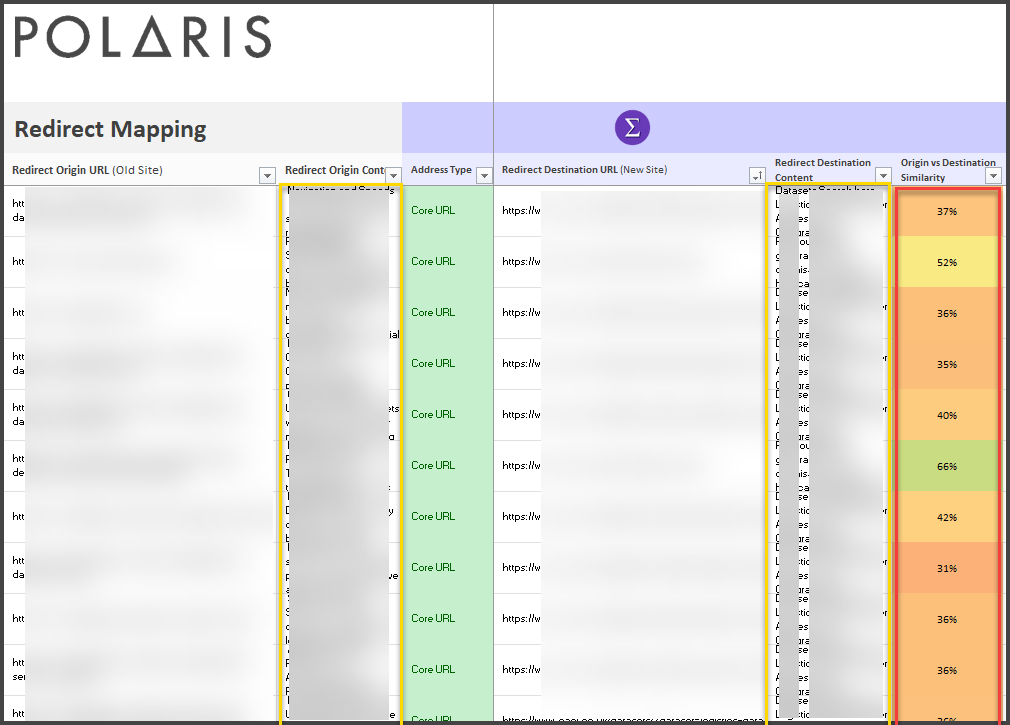Screen dimensions: 1010x725
Task: Open the Redirect Origin Content filter arrow
Action: [x=394, y=176]
